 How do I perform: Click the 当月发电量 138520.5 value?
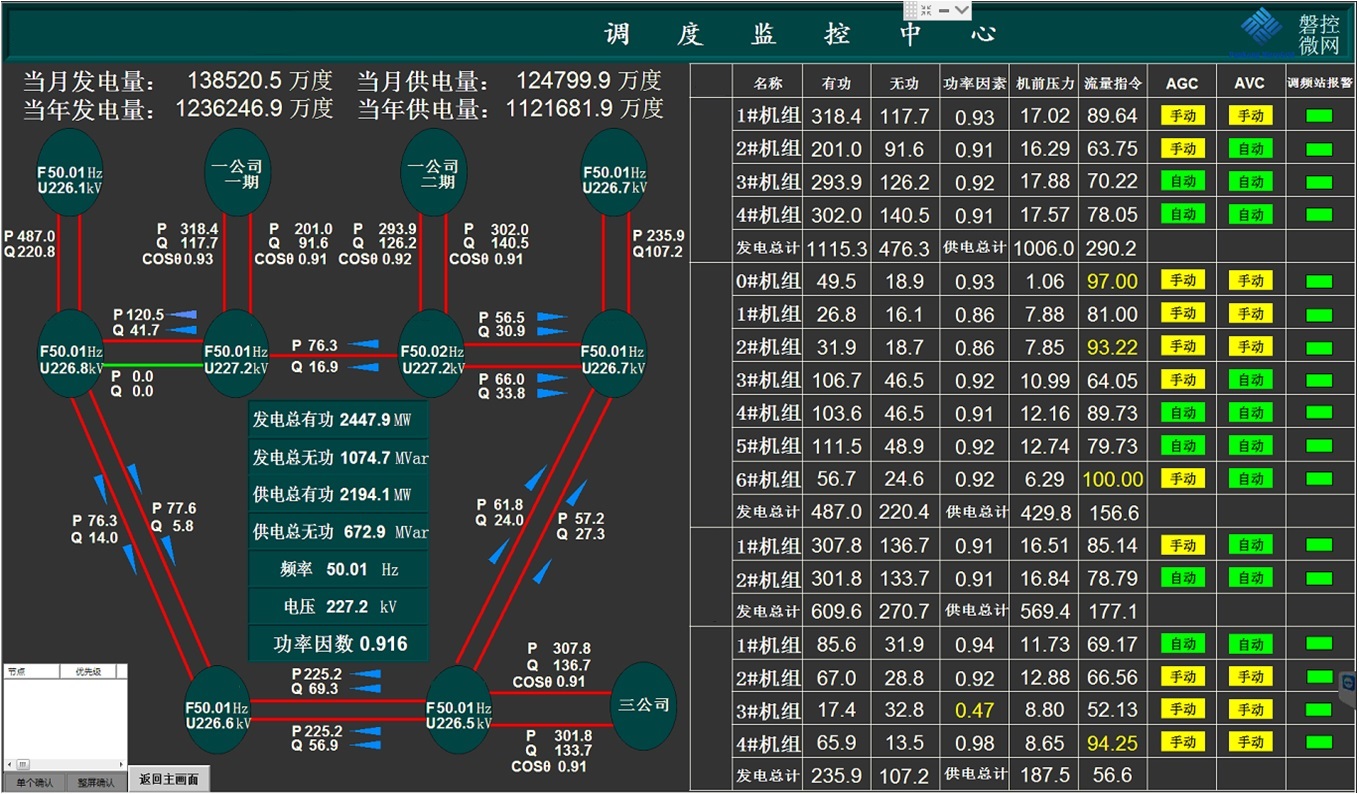pyautogui.click(x=236, y=81)
